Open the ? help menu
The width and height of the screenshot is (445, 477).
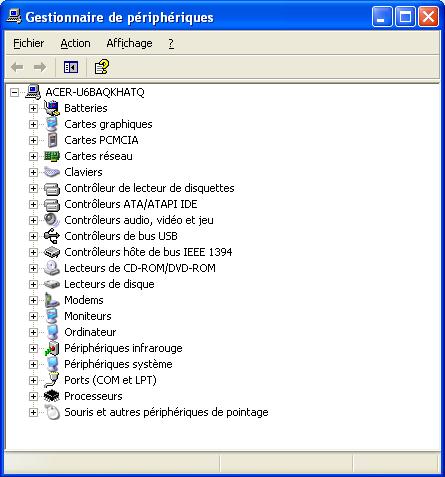click(171, 43)
